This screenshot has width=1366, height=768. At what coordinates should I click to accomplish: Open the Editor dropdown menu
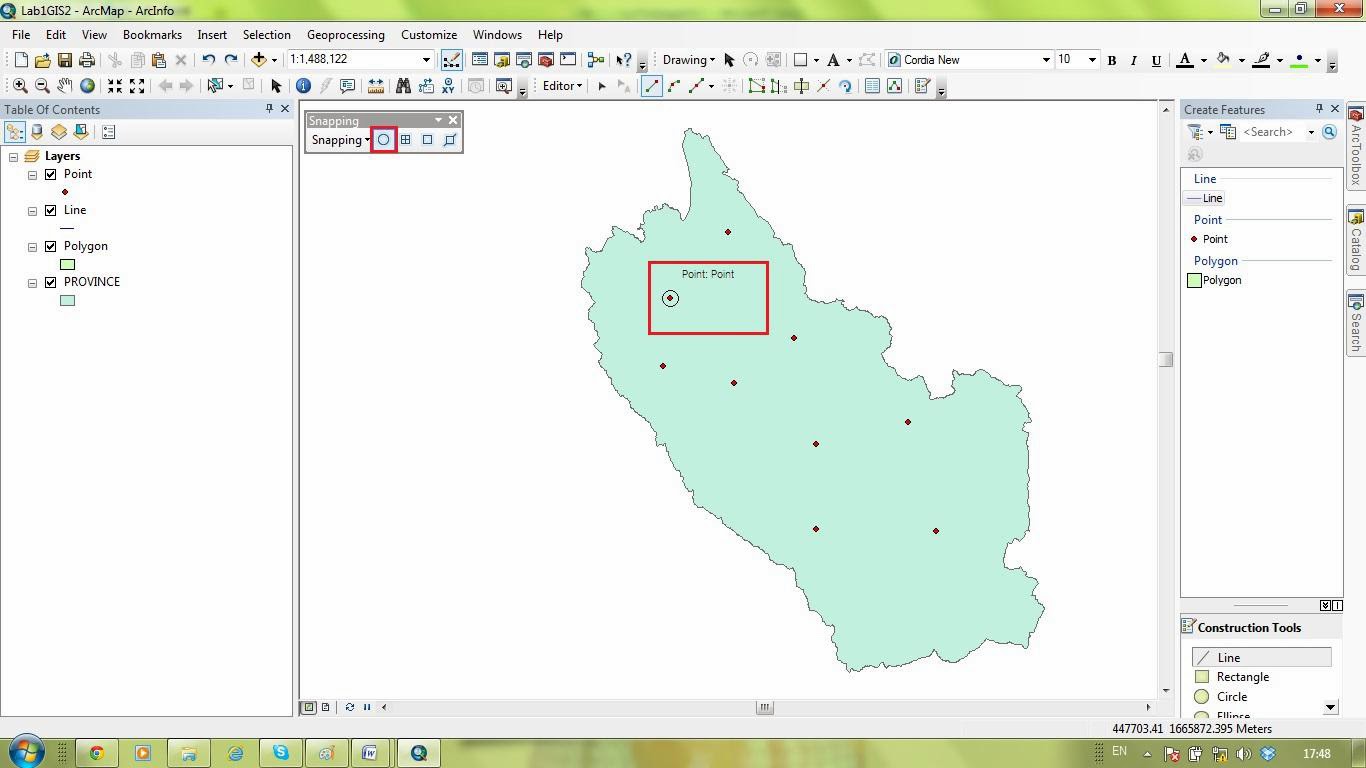pos(562,86)
